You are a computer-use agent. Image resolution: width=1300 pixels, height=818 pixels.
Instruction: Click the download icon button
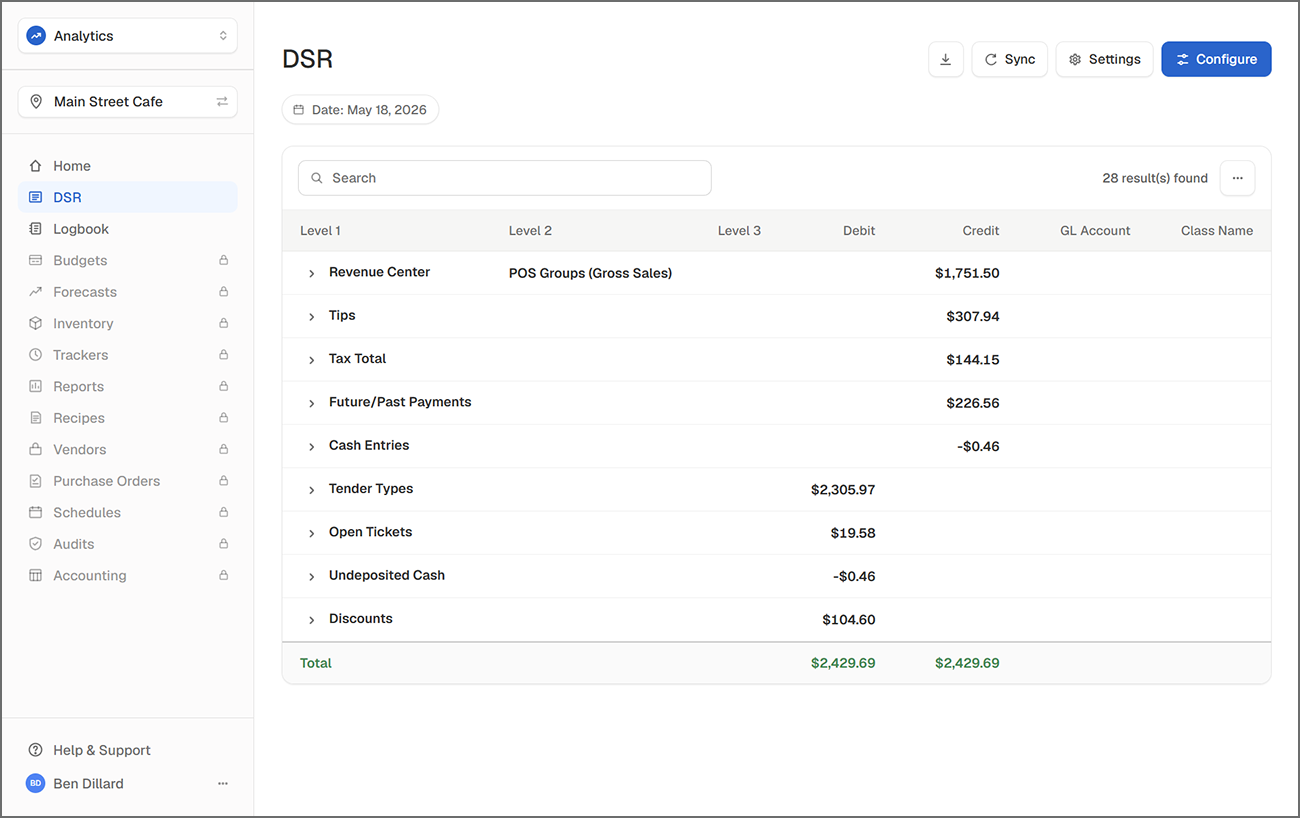pos(945,59)
